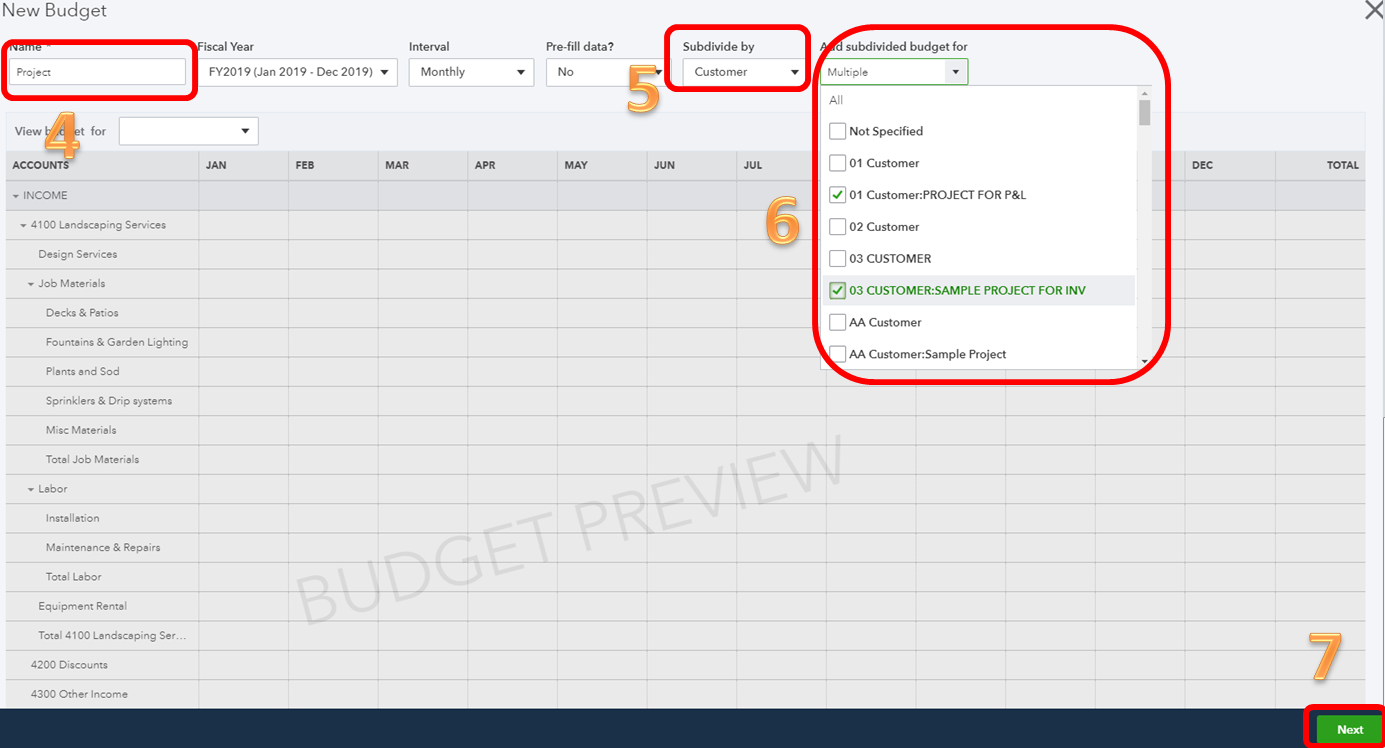Collapse the Labor subsection
1385x748 pixels.
tap(33, 488)
